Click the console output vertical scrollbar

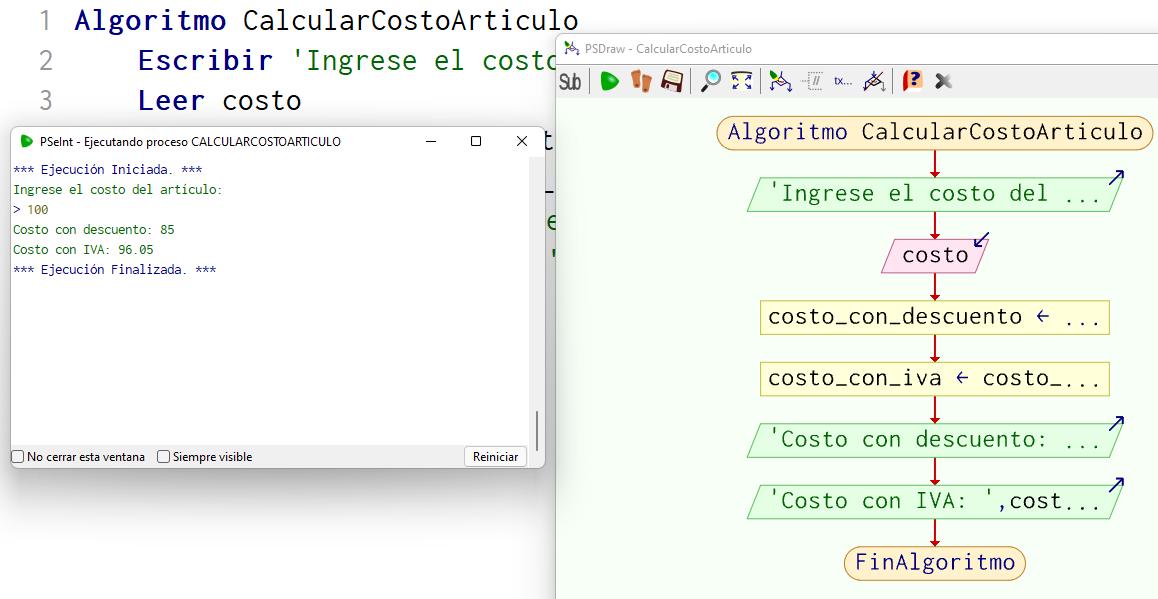[537, 430]
